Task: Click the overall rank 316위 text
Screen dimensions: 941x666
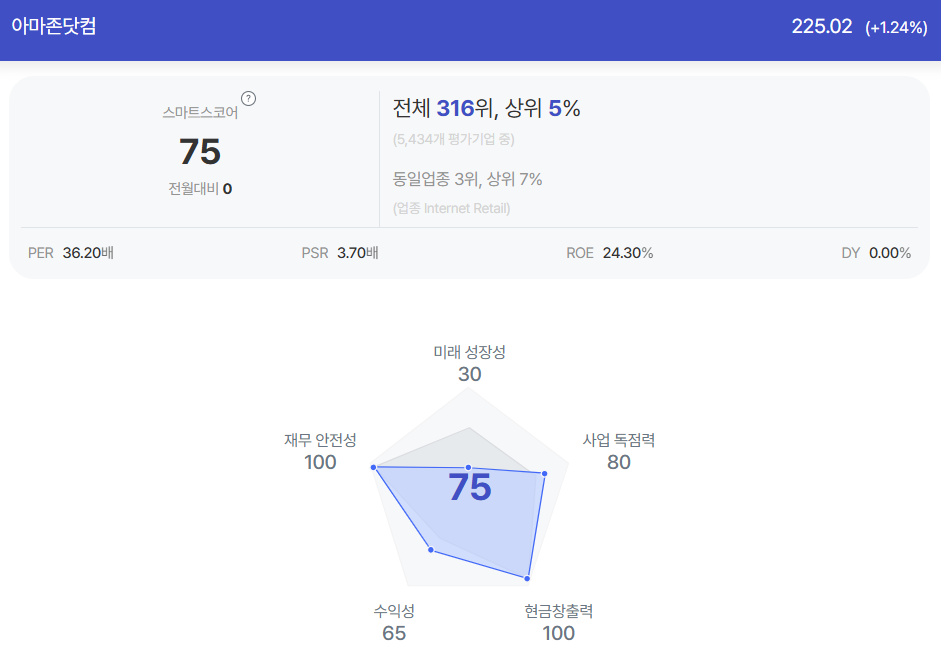Action: tap(465, 109)
